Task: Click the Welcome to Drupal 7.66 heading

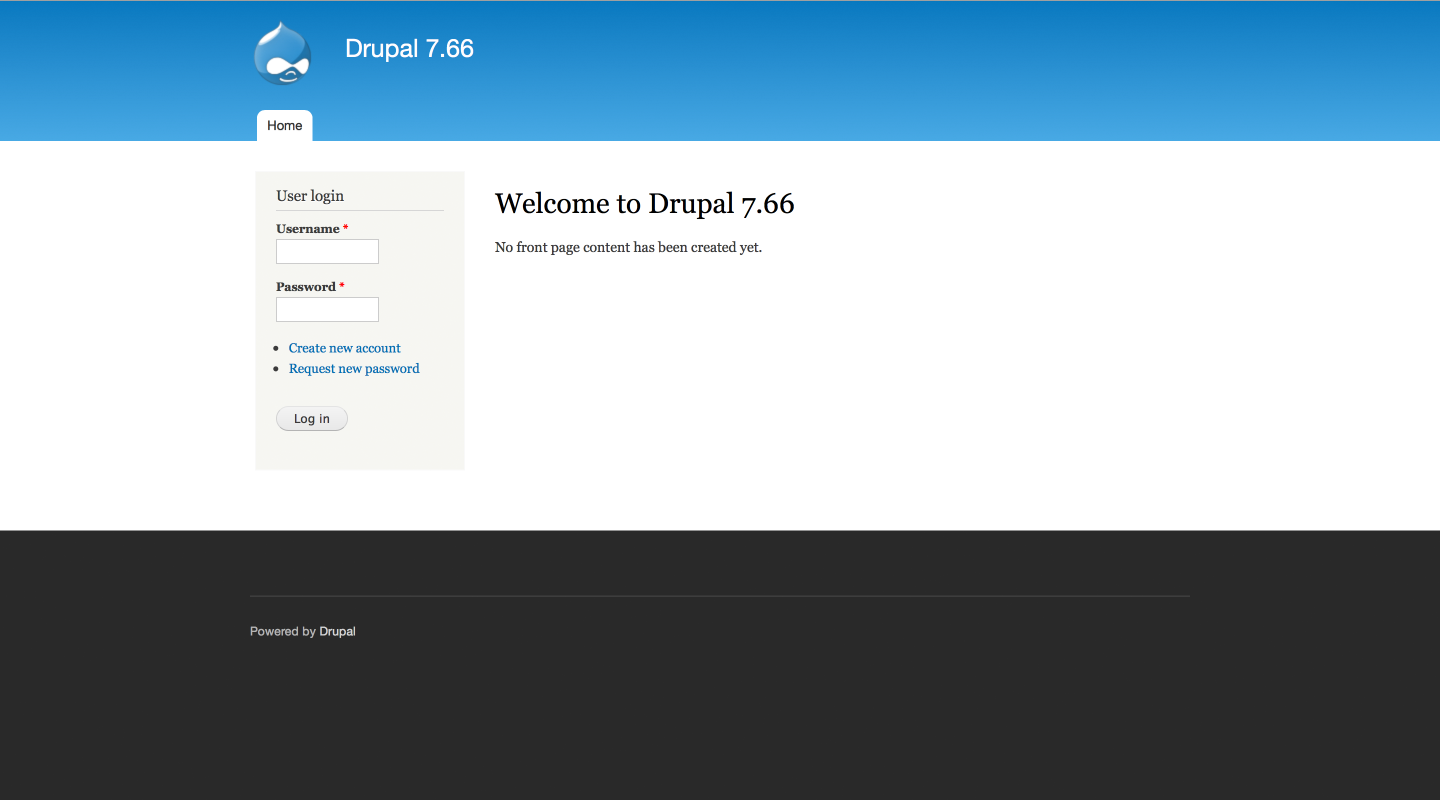Action: (x=644, y=204)
